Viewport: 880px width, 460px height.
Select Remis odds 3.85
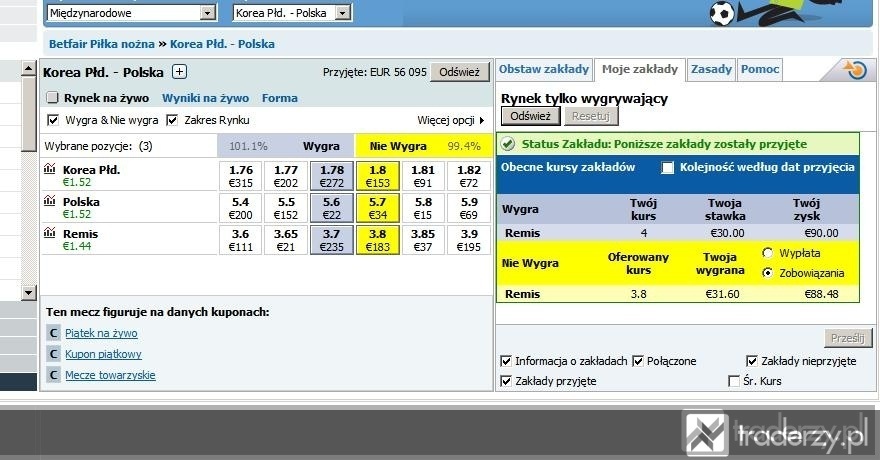(423, 240)
